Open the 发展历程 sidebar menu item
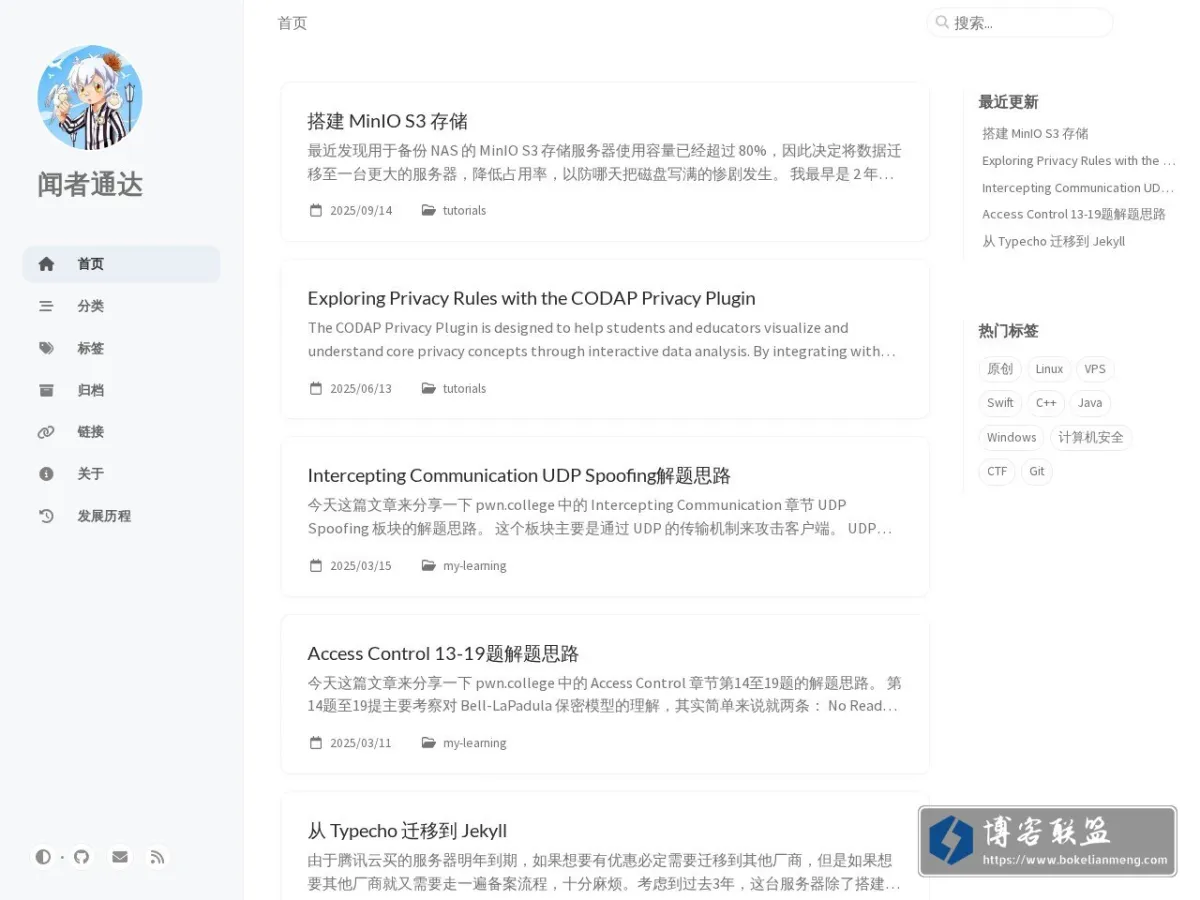This screenshot has height=900, width=1200. point(121,516)
